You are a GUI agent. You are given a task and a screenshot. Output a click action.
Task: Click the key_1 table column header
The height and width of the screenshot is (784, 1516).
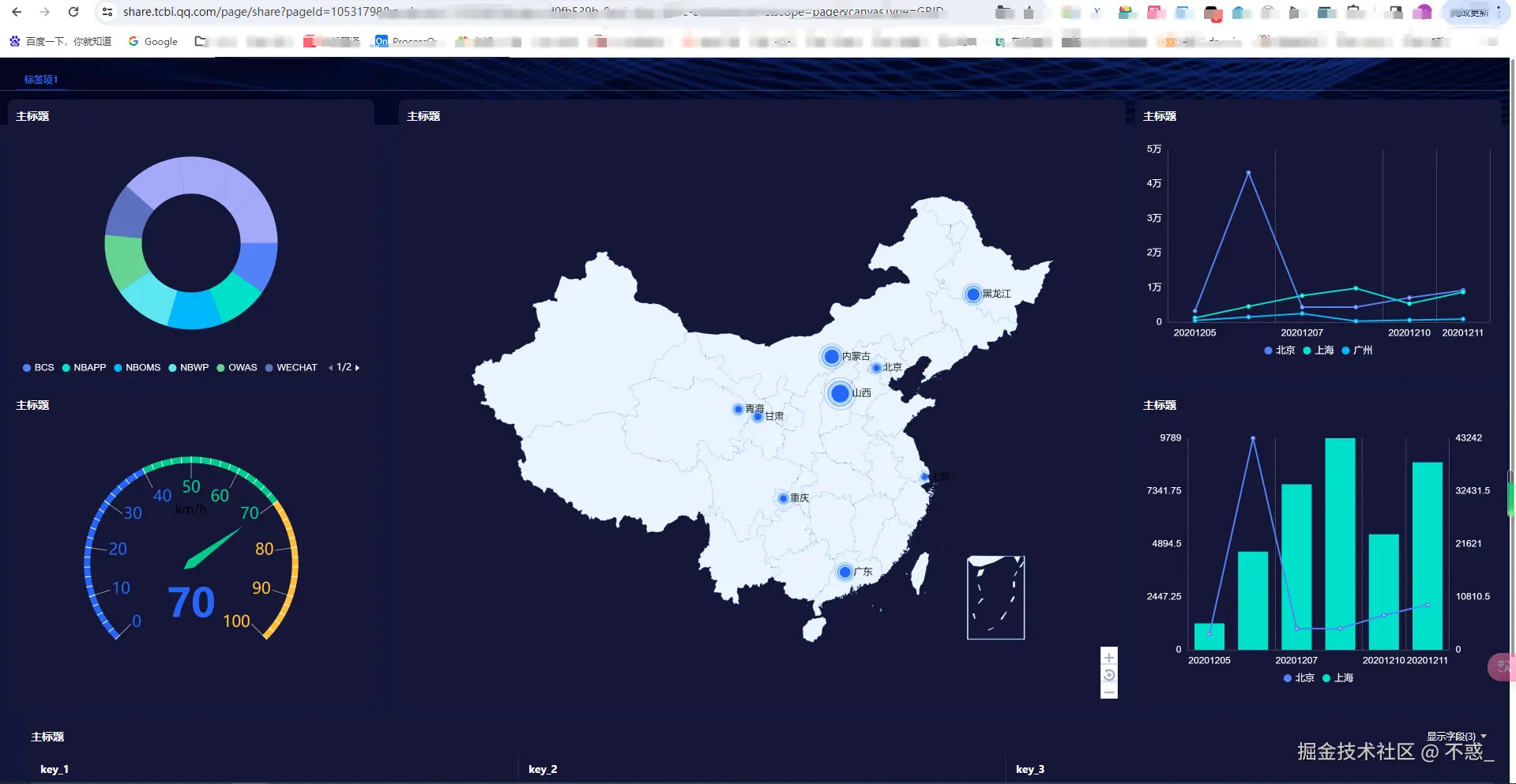[55, 769]
